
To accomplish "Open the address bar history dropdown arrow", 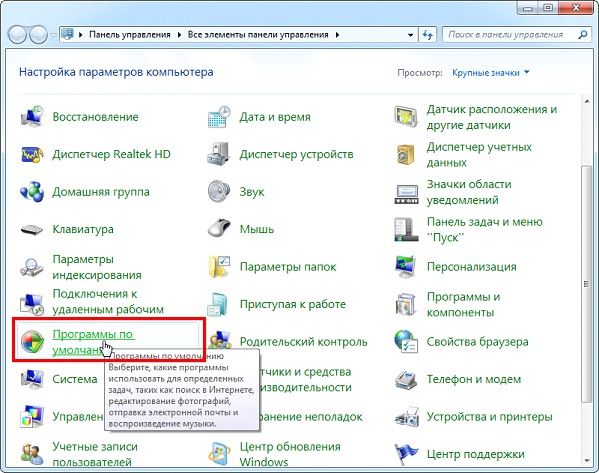I will click(410, 35).
